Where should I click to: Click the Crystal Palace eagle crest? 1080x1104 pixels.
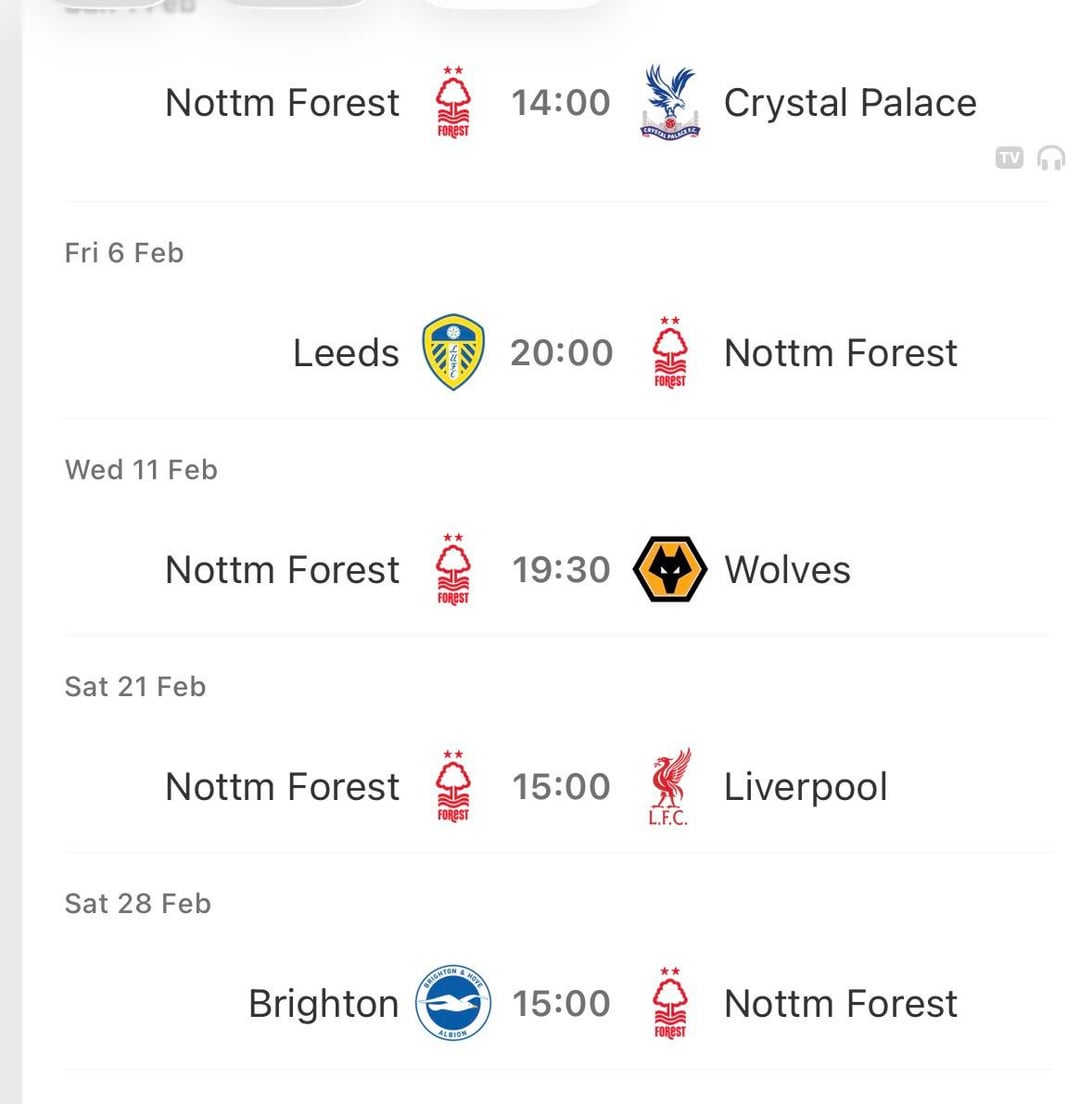(670, 102)
